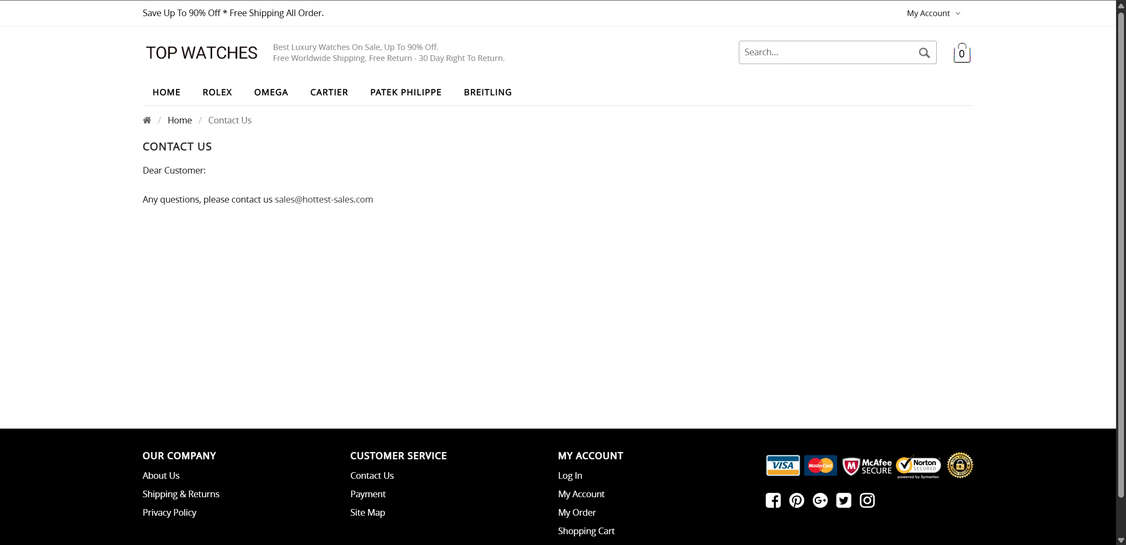1126x545 pixels.
Task: Open About Us footer link
Action: pyautogui.click(x=161, y=475)
